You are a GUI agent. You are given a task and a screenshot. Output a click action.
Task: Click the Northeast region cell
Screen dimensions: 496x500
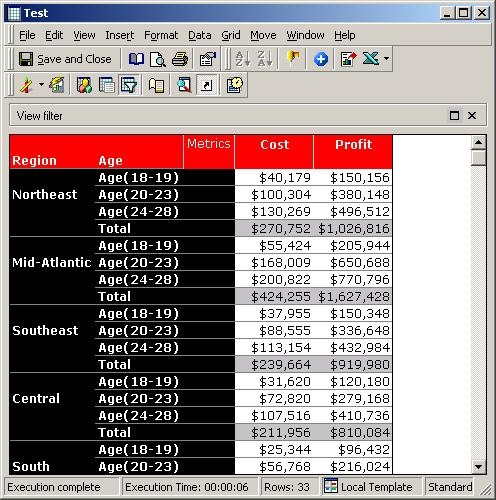click(x=52, y=203)
